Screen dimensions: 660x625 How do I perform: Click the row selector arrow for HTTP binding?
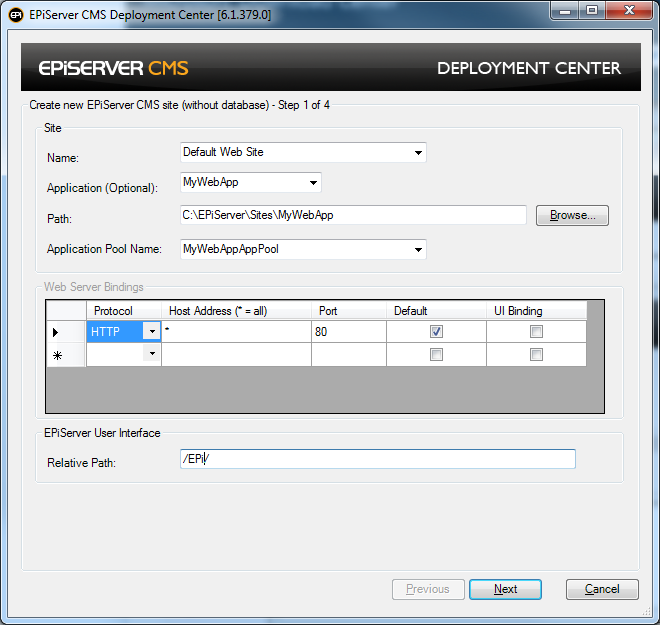click(x=54, y=332)
